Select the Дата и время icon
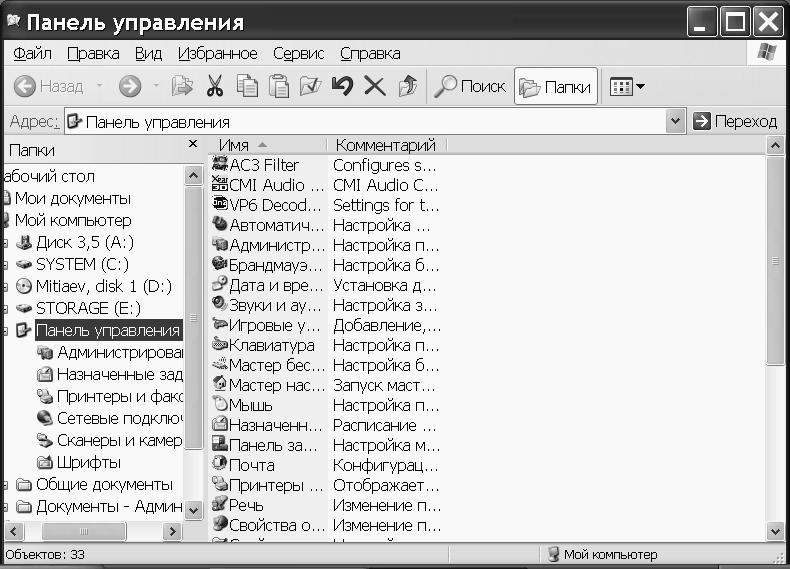The height and width of the screenshot is (569, 790). coord(220,284)
